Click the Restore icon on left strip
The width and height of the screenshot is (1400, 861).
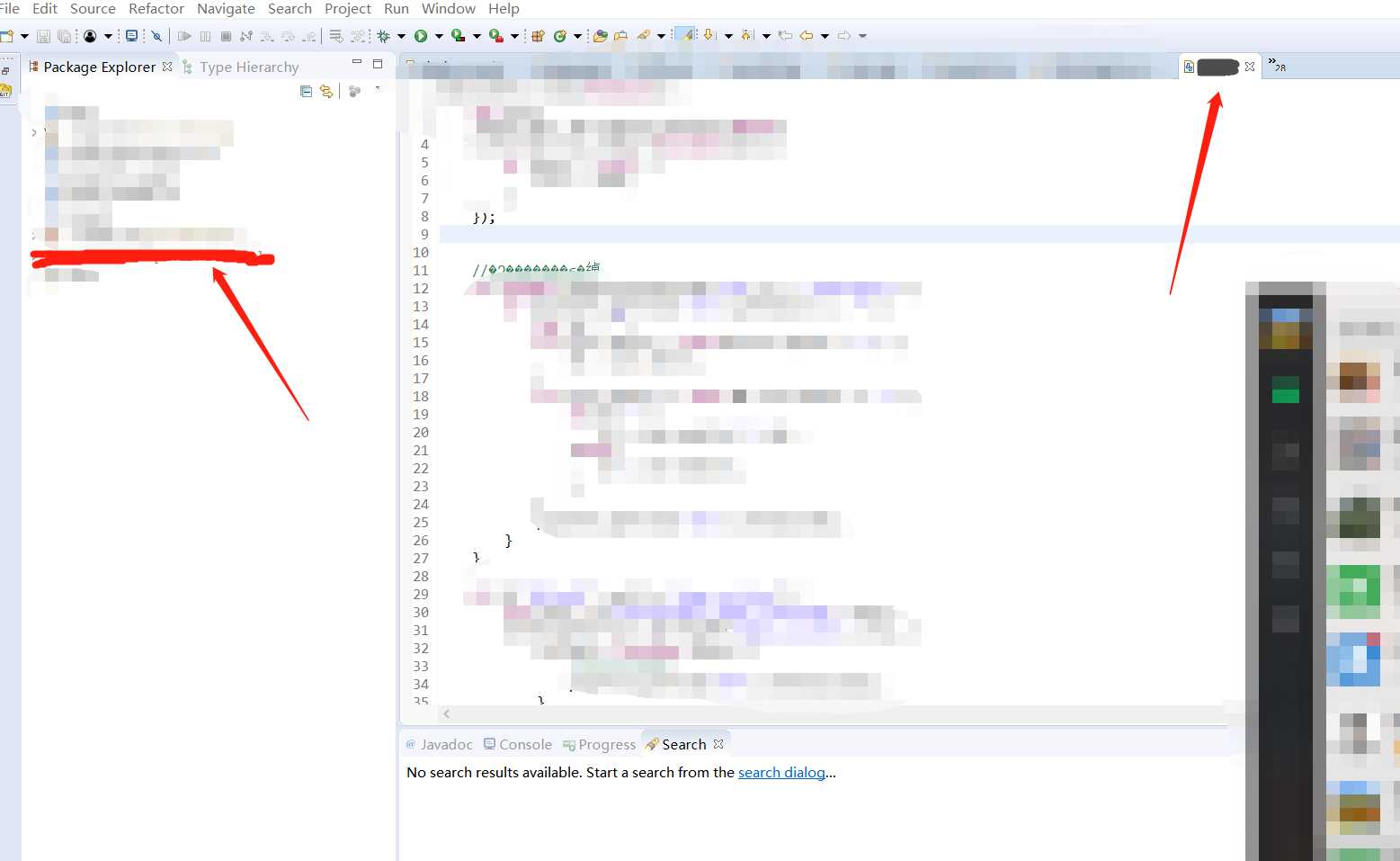(5, 70)
